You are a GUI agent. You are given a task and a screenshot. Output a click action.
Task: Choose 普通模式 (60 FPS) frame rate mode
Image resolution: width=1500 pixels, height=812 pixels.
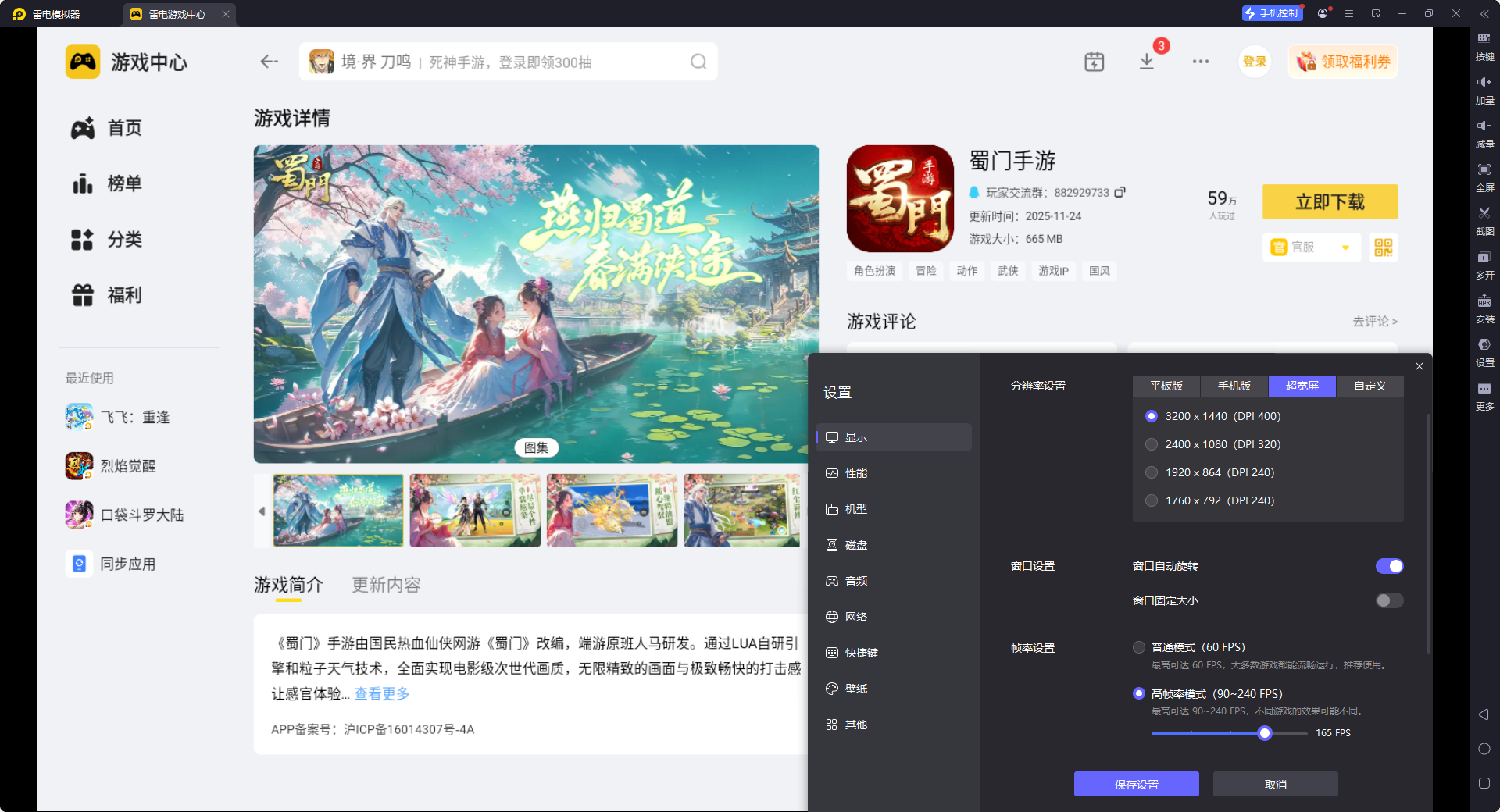tap(1138, 647)
